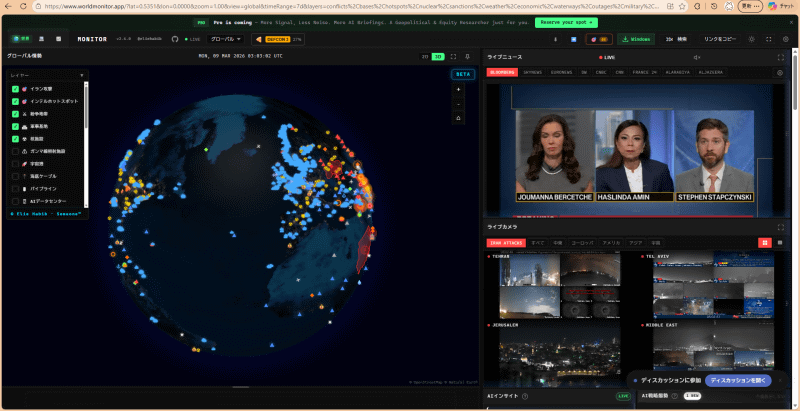Toggle the light/dark theme sun icon

click(x=751, y=39)
